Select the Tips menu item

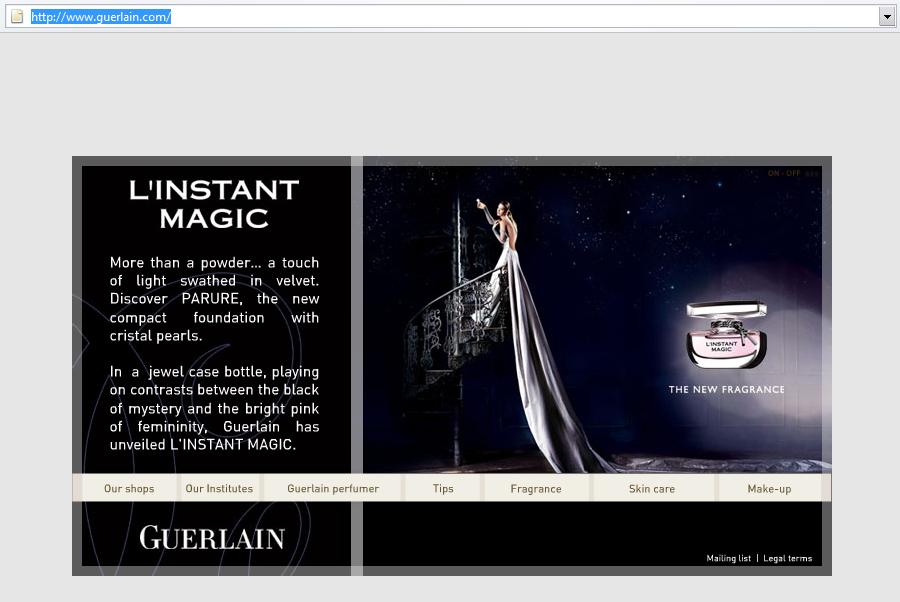(443, 488)
